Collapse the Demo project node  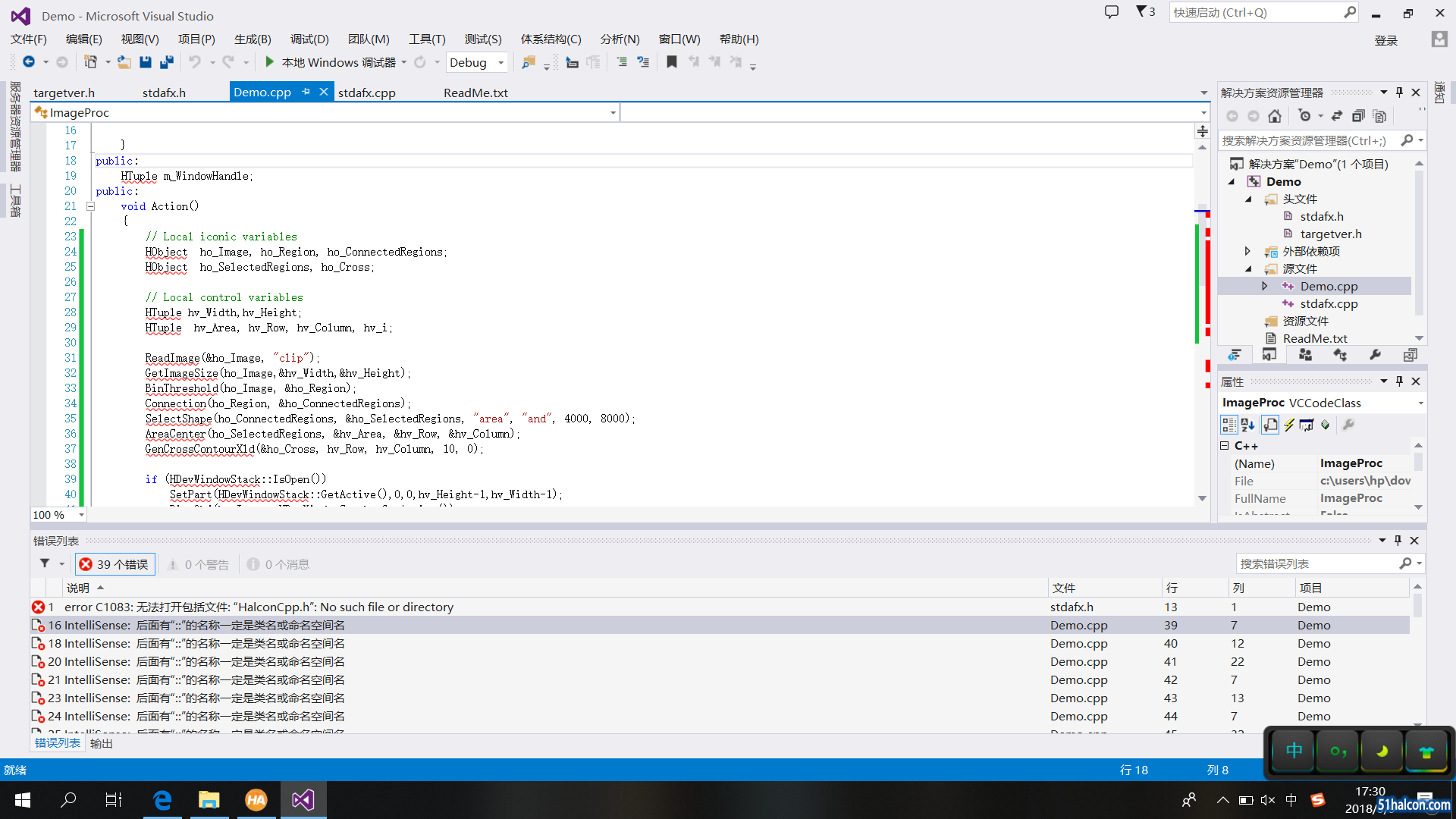[1232, 182]
